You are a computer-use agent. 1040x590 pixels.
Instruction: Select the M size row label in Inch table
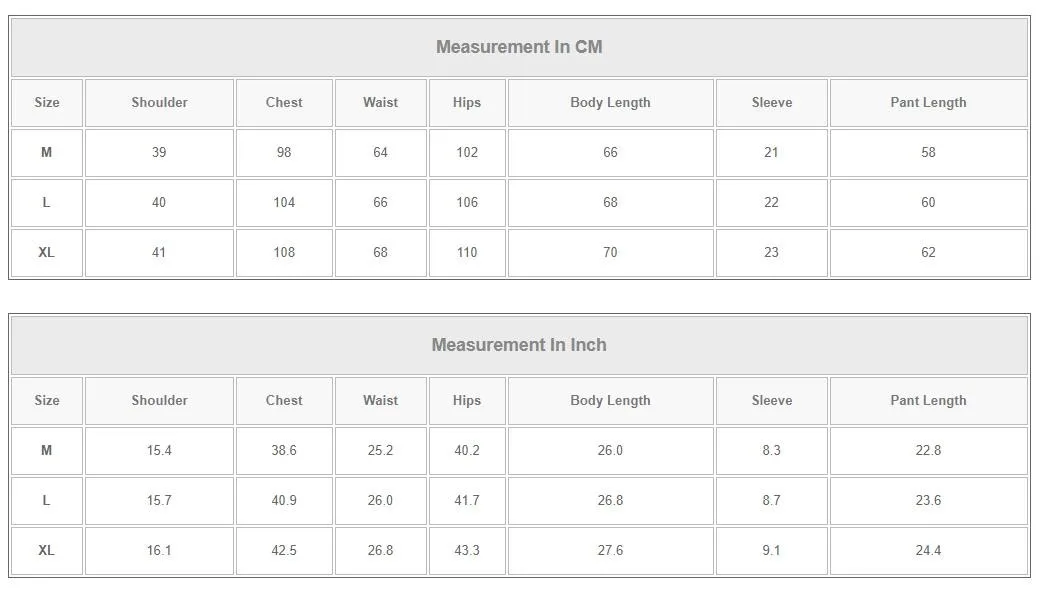coord(46,450)
